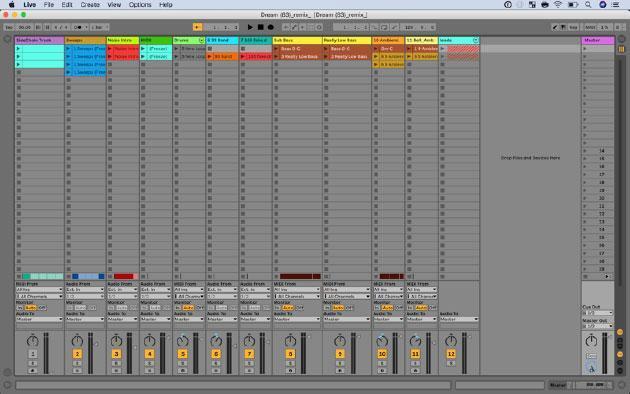Solo track 3 using S button
Image resolution: width=630 pixels, height=394 pixels.
point(116,363)
